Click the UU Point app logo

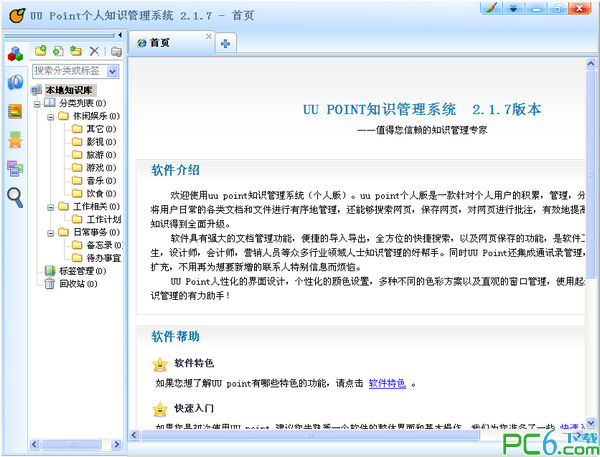click(17, 16)
